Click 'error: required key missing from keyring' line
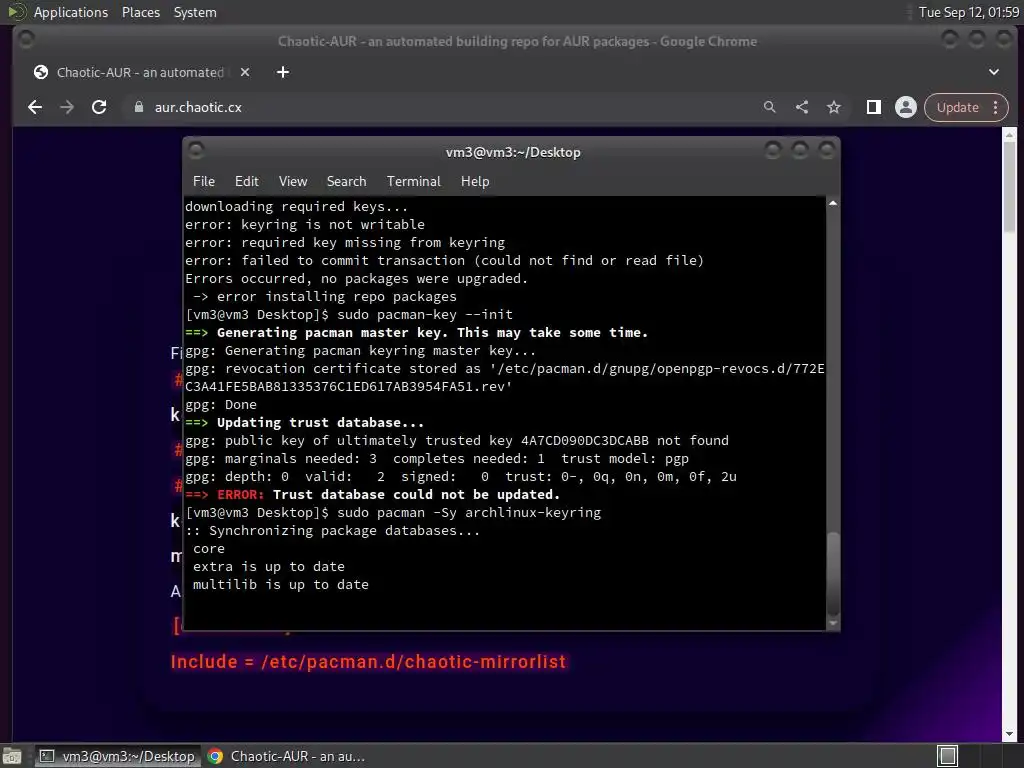The height and width of the screenshot is (768, 1024). point(345,242)
